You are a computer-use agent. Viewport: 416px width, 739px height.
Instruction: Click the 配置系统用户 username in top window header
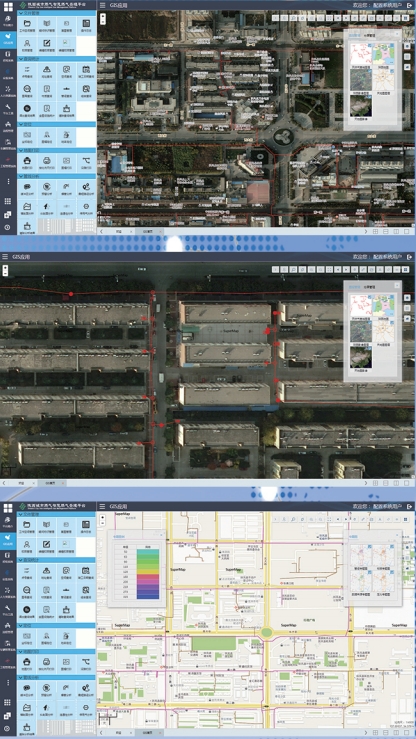(387, 5)
